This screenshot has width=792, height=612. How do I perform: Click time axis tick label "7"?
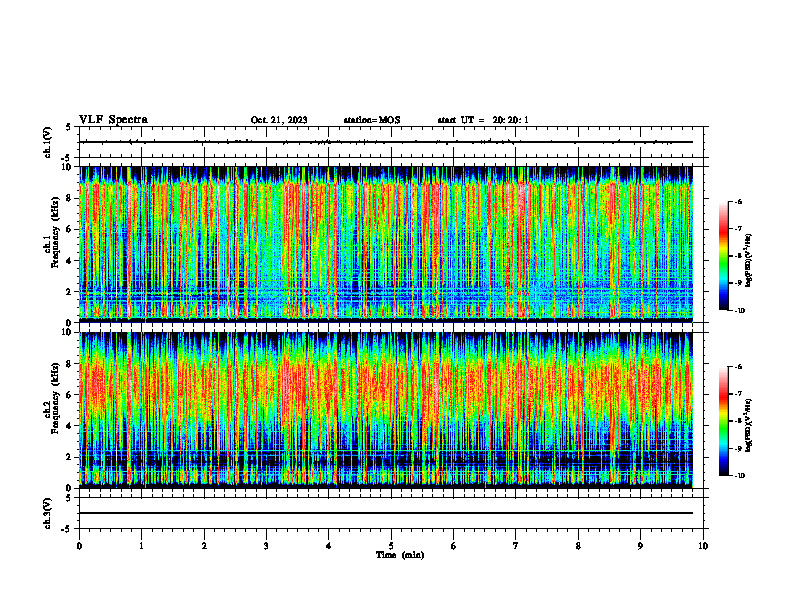(x=516, y=546)
